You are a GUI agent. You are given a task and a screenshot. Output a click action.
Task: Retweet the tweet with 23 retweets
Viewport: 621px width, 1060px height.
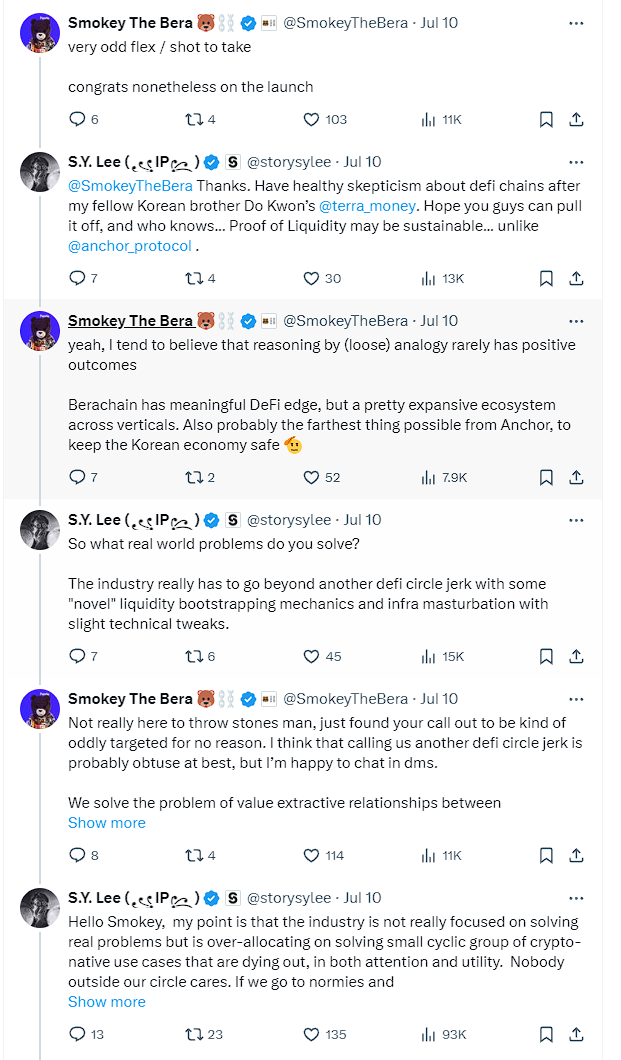[x=194, y=1034]
